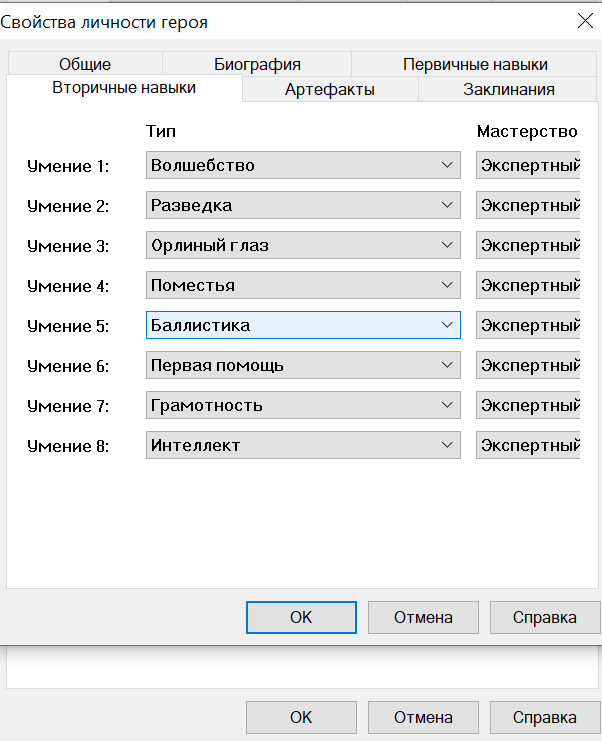The height and width of the screenshot is (741, 602).
Task: Open the Артефакты tab
Action: 330,89
